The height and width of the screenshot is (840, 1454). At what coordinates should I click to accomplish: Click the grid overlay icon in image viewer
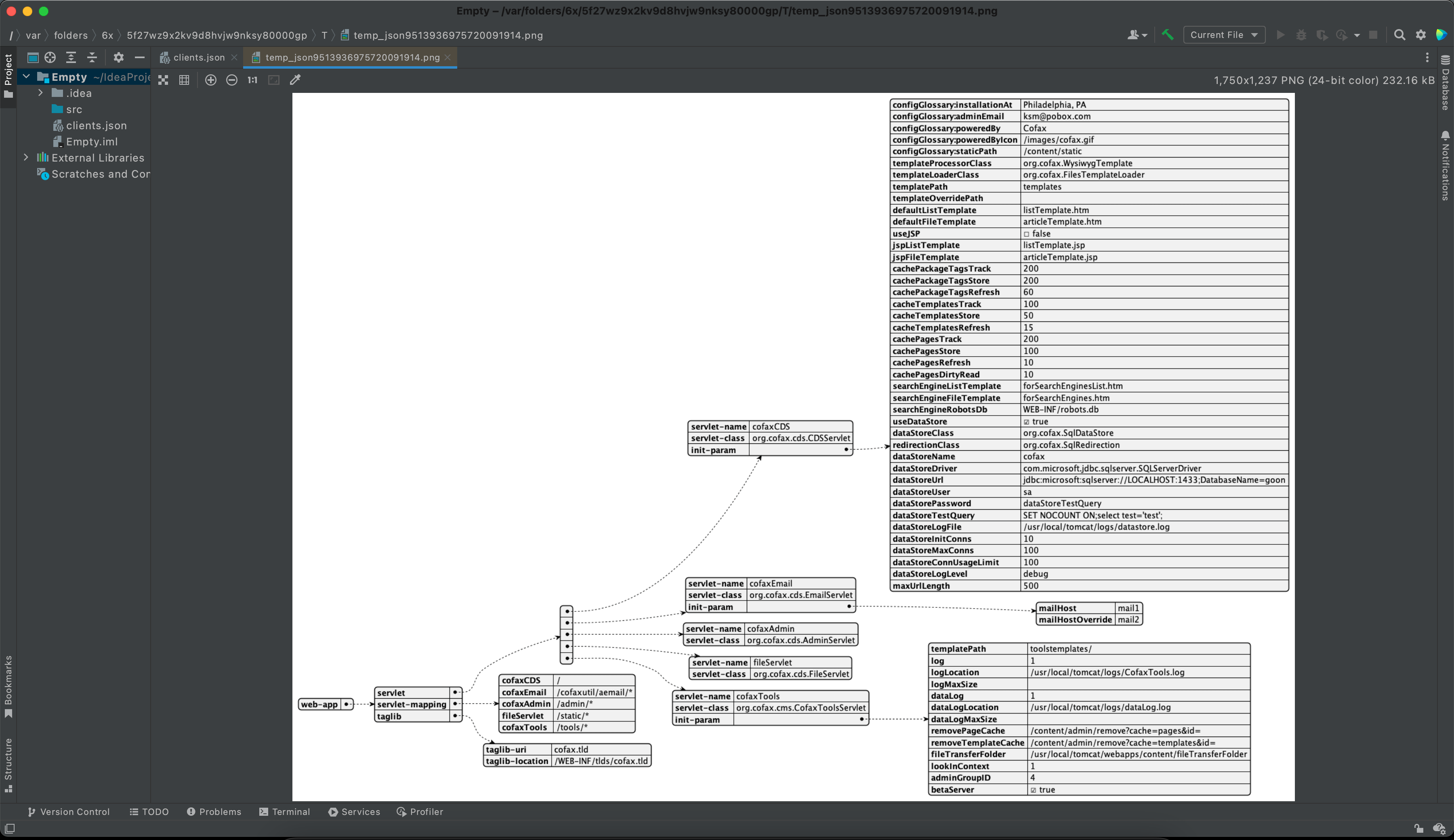click(184, 80)
